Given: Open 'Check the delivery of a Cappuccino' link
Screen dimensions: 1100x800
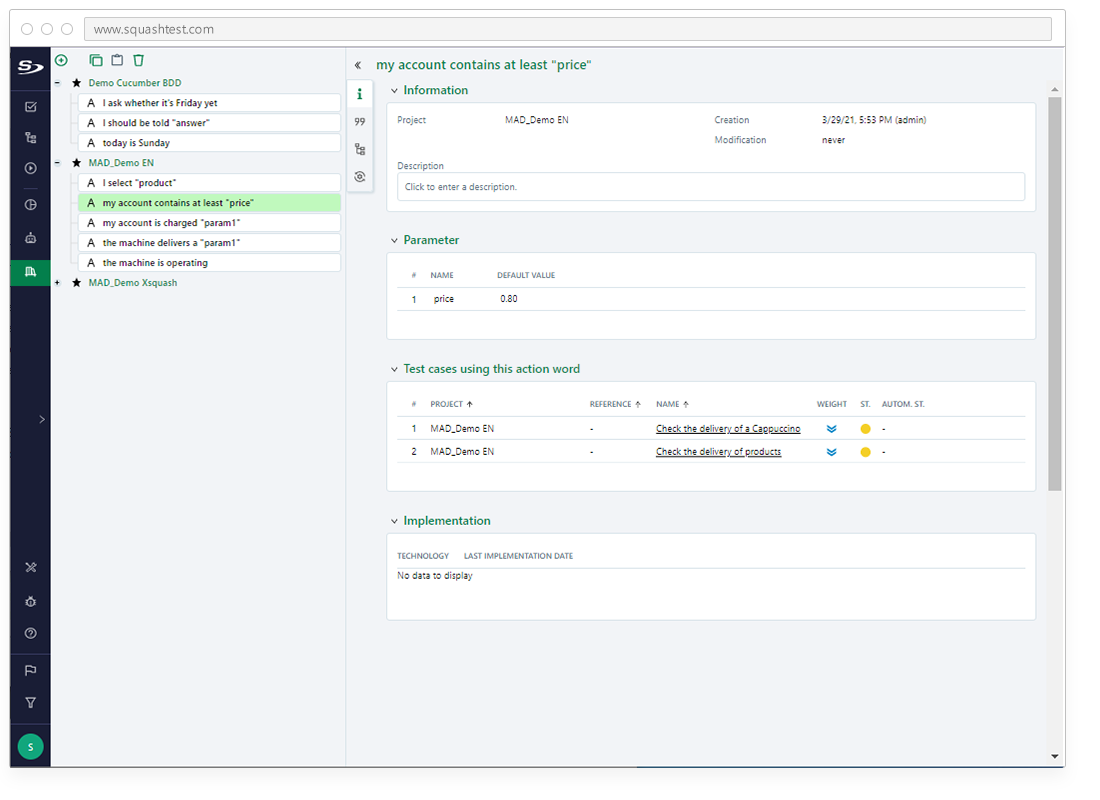Looking at the screenshot, I should (x=727, y=429).
